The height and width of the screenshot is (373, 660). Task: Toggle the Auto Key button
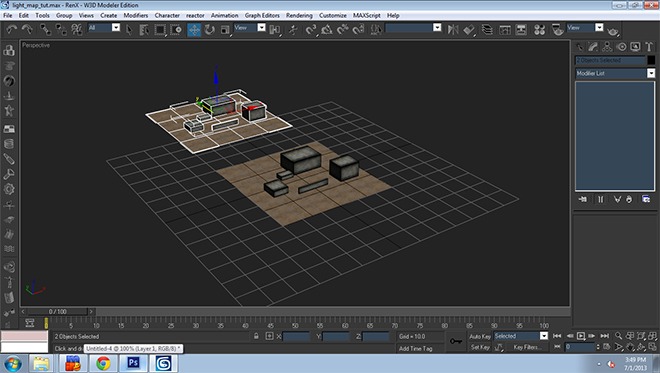479,336
